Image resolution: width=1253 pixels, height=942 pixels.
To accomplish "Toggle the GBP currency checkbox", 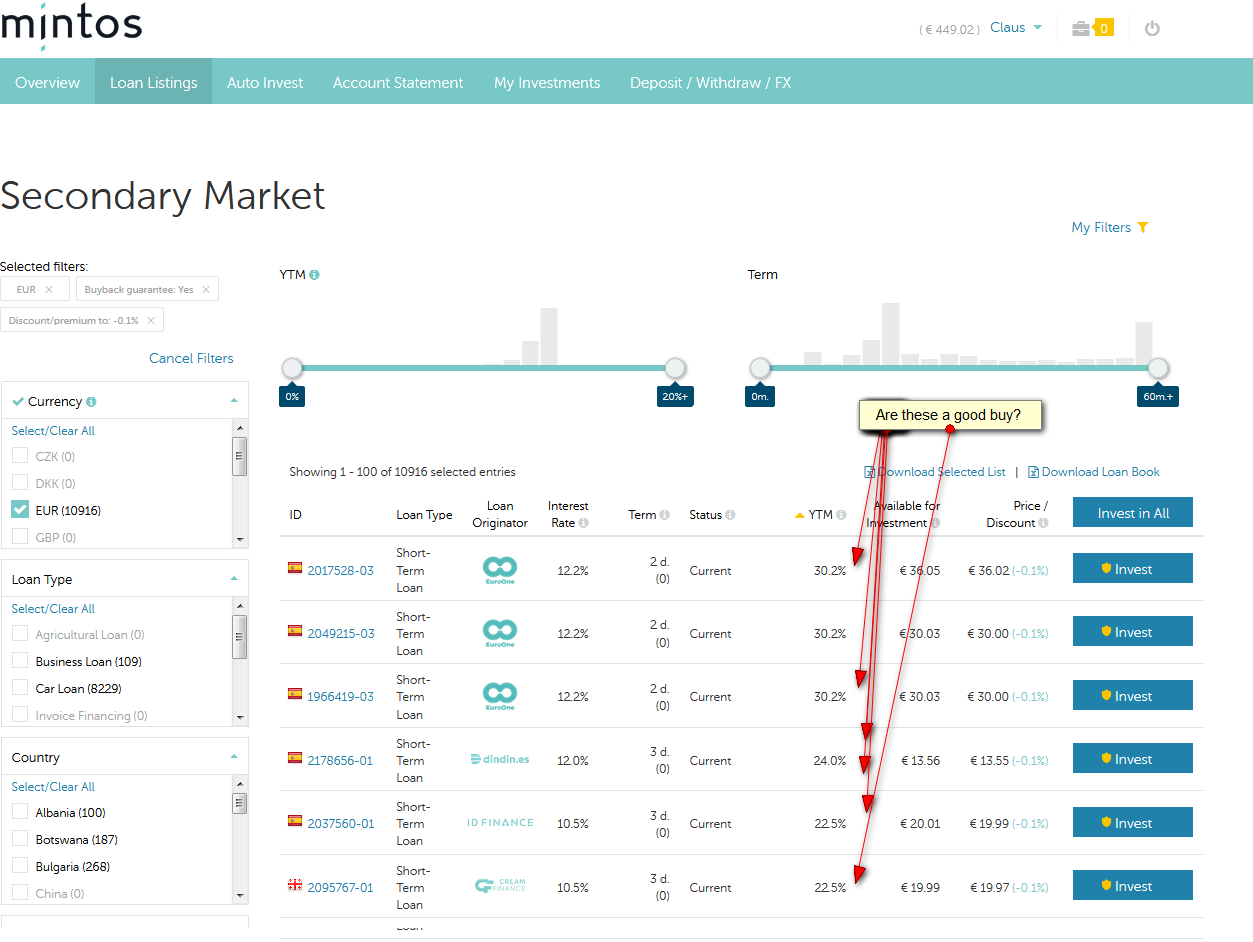I will (x=20, y=537).
